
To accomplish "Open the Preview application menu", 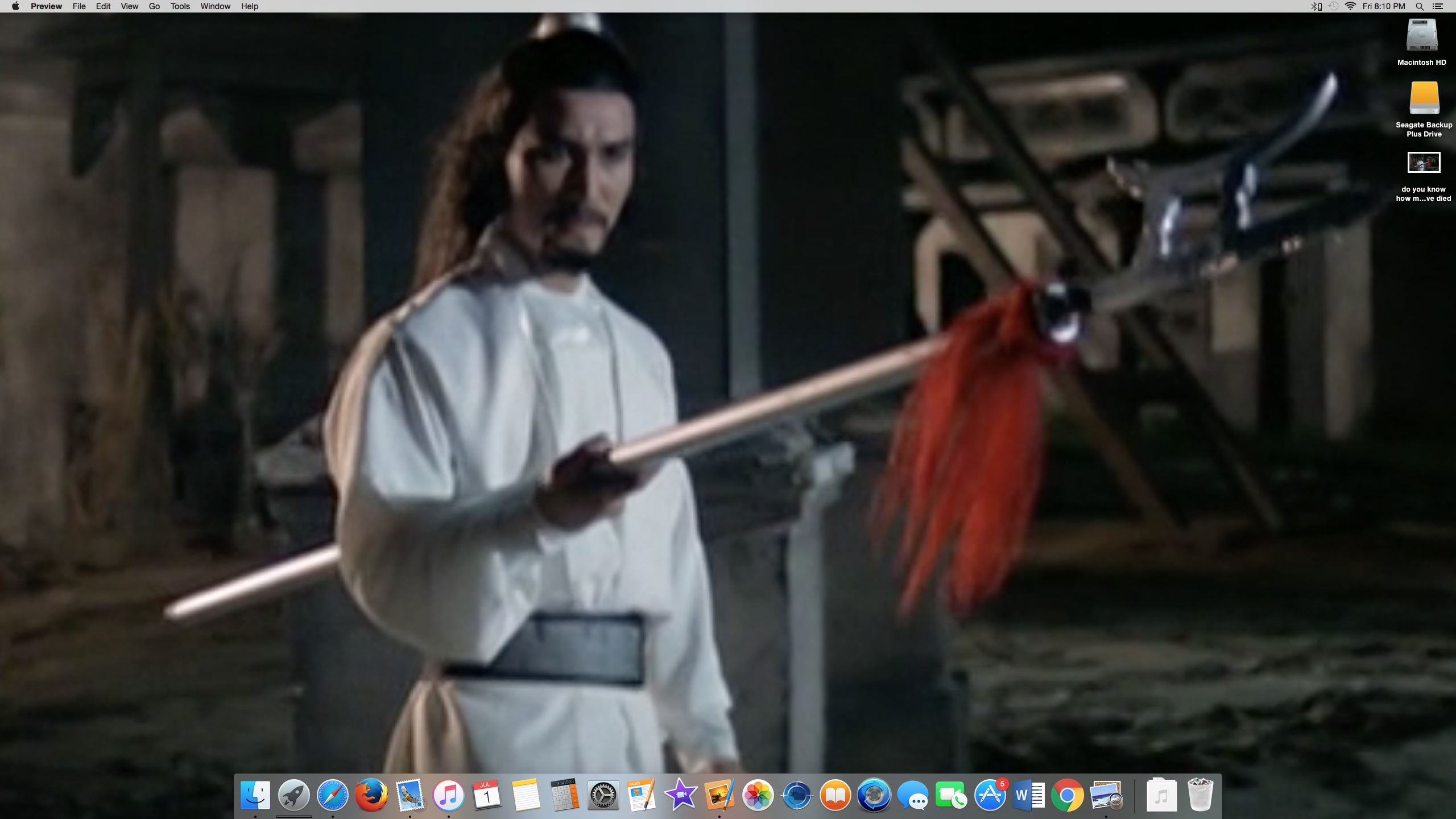I will tap(46, 6).
